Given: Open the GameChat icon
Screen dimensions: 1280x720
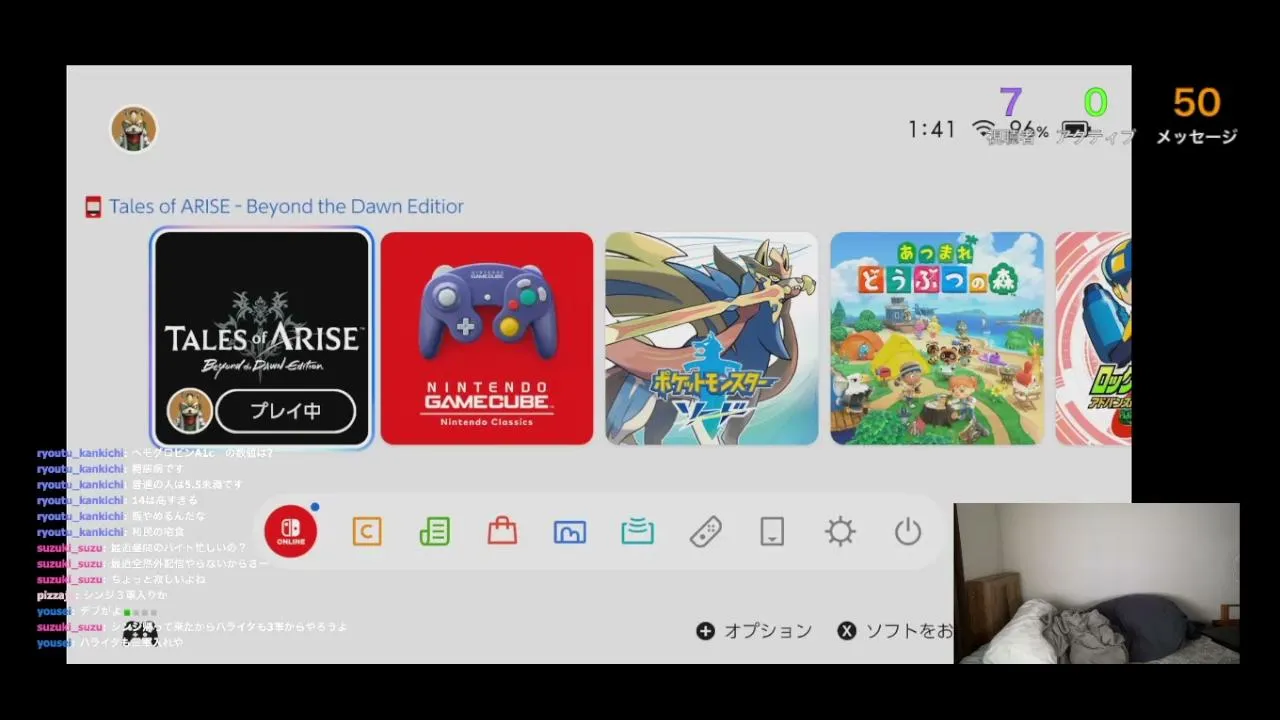Looking at the screenshot, I should pyautogui.click(x=367, y=532).
